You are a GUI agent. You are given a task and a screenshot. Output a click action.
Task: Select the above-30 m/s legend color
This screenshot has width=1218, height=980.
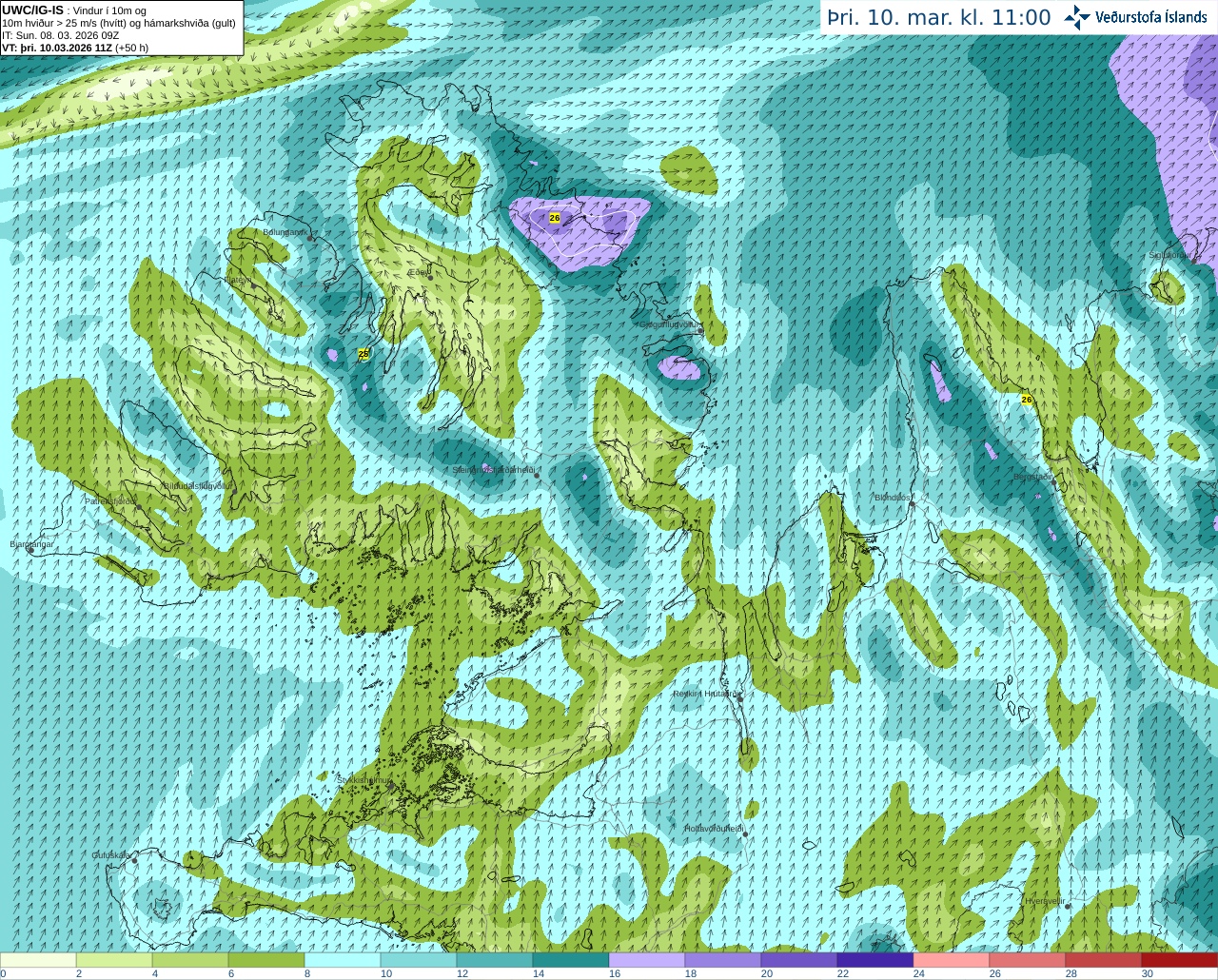pyautogui.click(x=1180, y=960)
